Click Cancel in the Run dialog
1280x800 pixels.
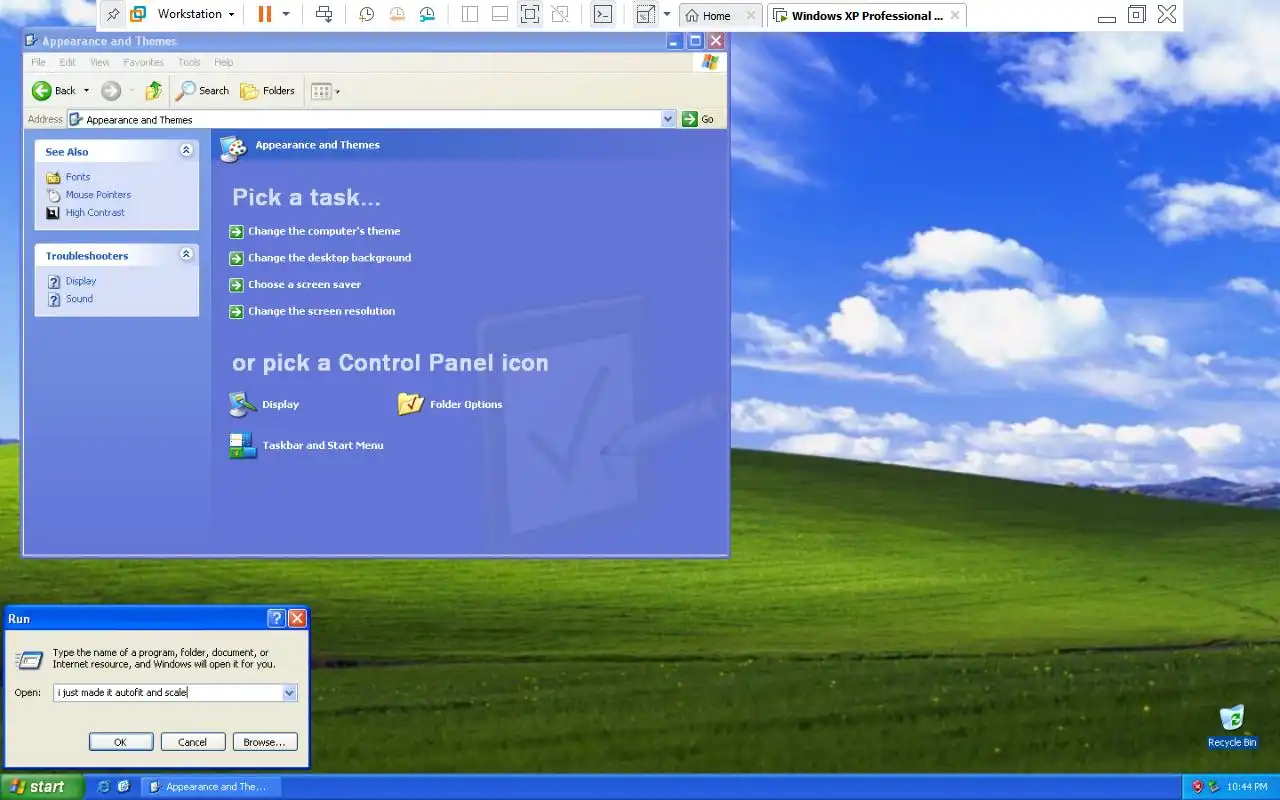pyautogui.click(x=192, y=742)
